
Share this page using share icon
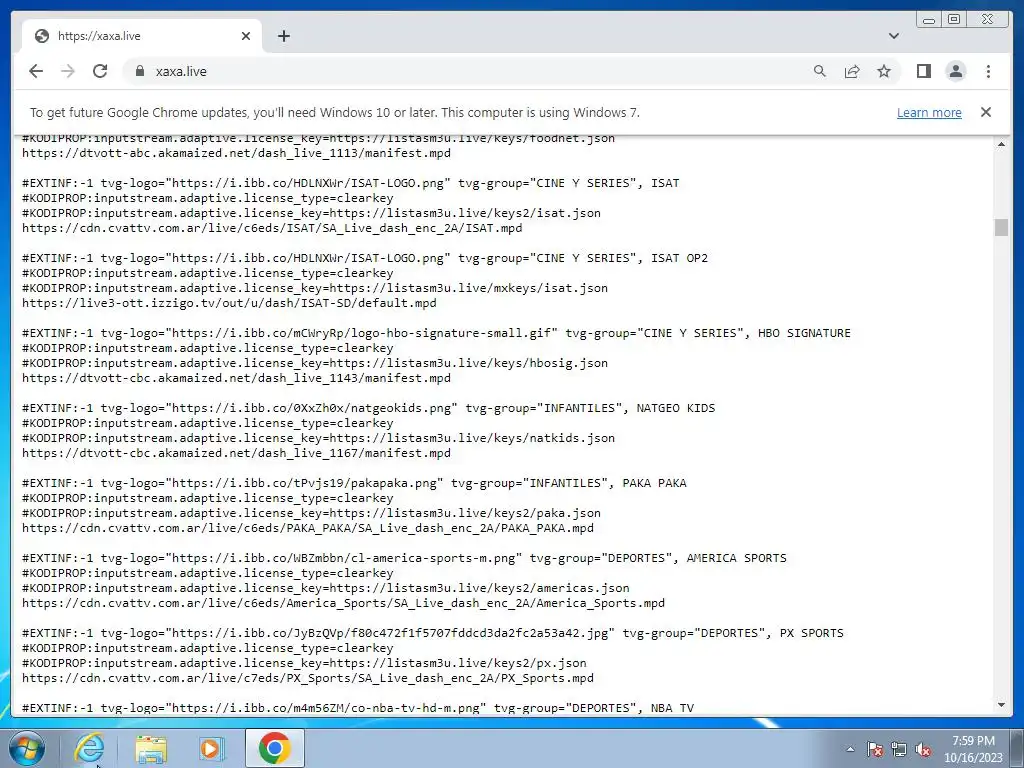(x=852, y=71)
